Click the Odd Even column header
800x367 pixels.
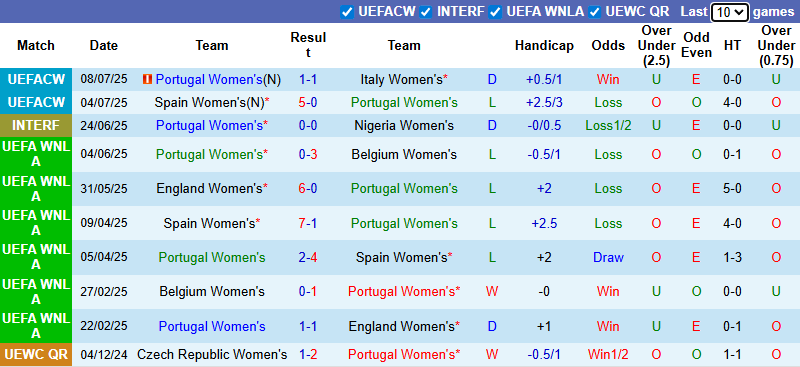(696, 45)
